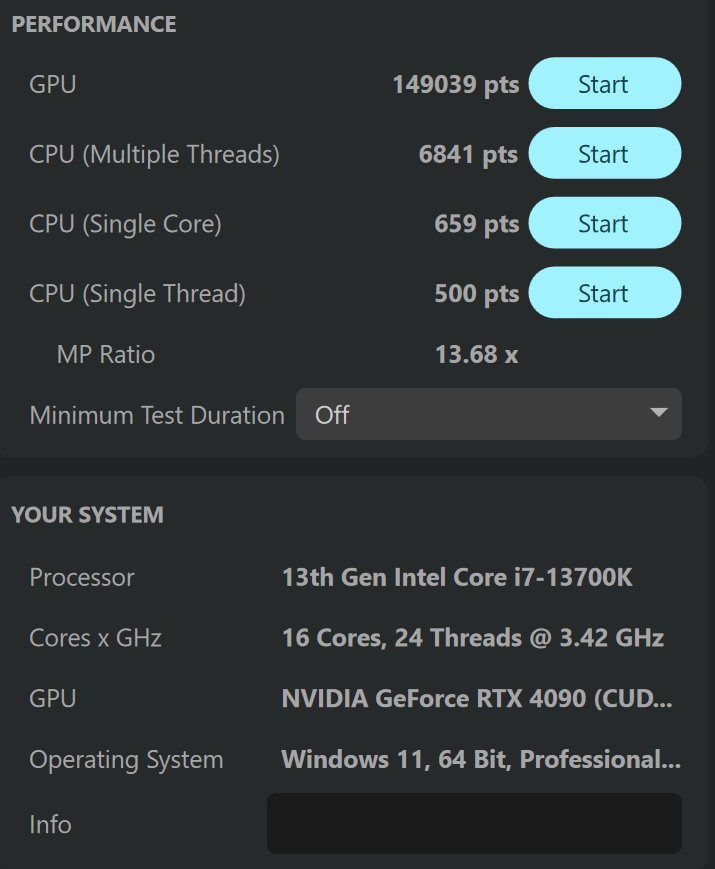Screen dimensions: 715x869
Task: Click the Windows 11 operating system value
Action: (481, 759)
